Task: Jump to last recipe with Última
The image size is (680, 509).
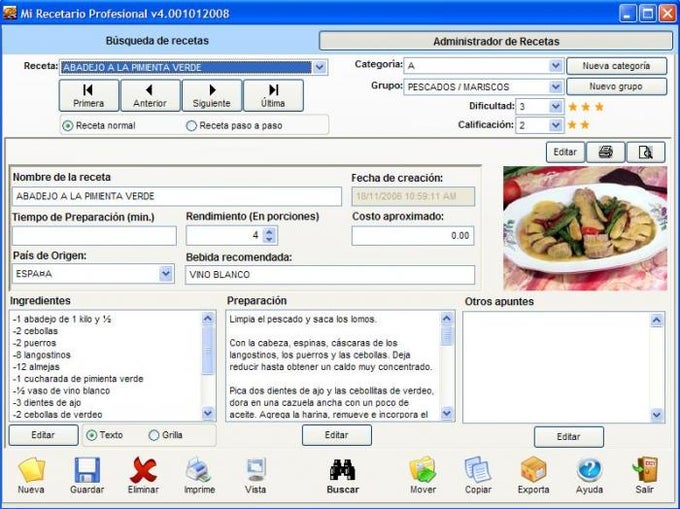Action: point(273,96)
